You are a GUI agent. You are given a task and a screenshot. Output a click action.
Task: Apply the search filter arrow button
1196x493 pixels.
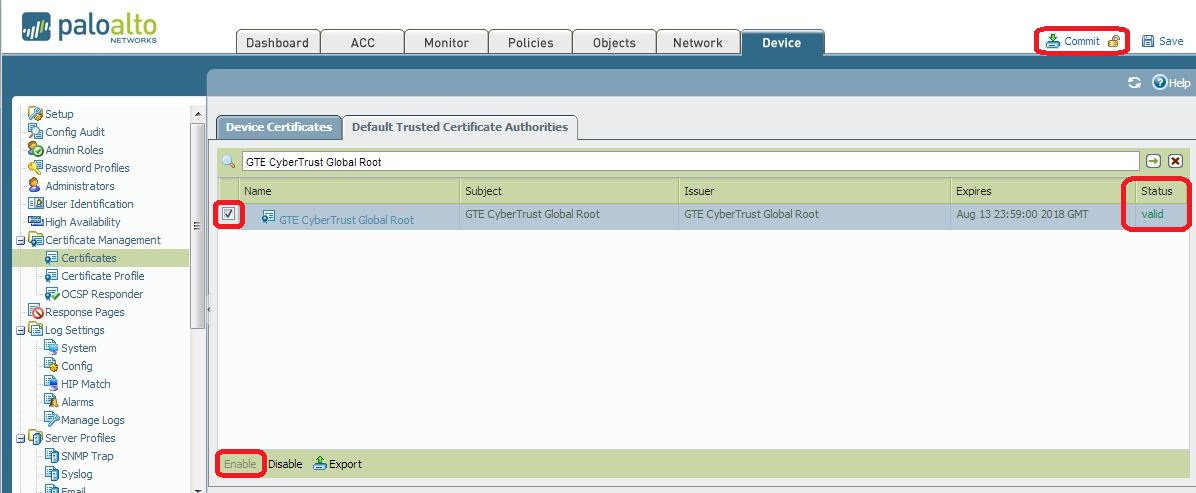click(x=1153, y=161)
